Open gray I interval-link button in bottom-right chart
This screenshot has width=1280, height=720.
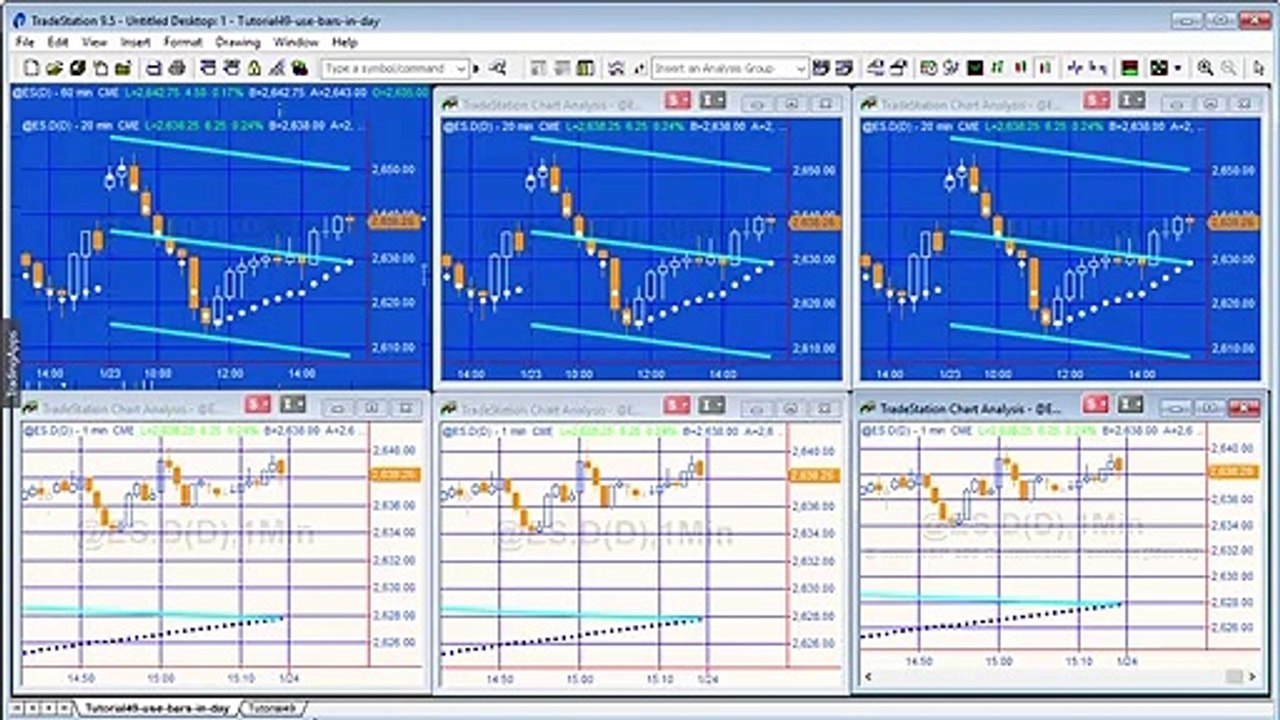[1131, 404]
